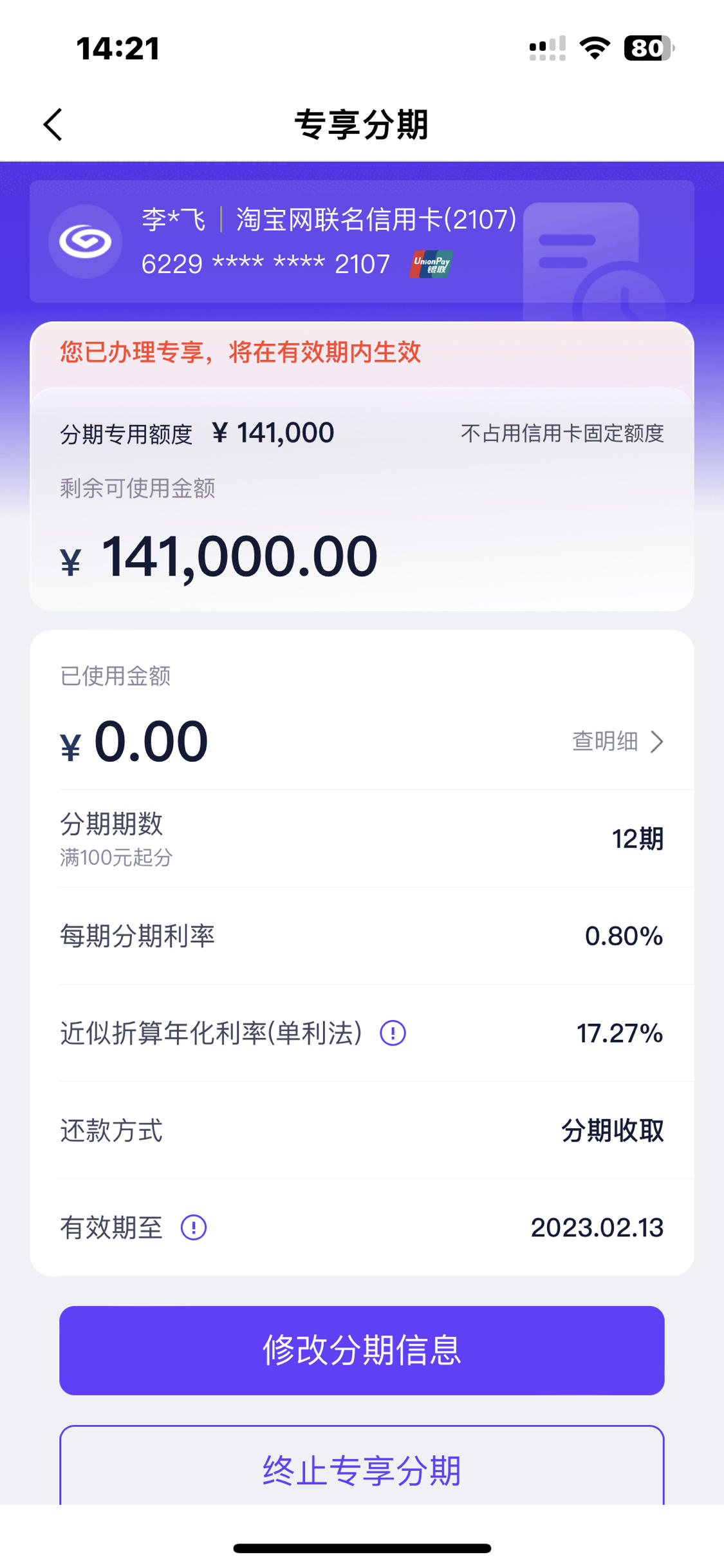Viewport: 724px width, 1568px height.
Task: Tap the Wi-Fi status icon
Action: click(595, 48)
